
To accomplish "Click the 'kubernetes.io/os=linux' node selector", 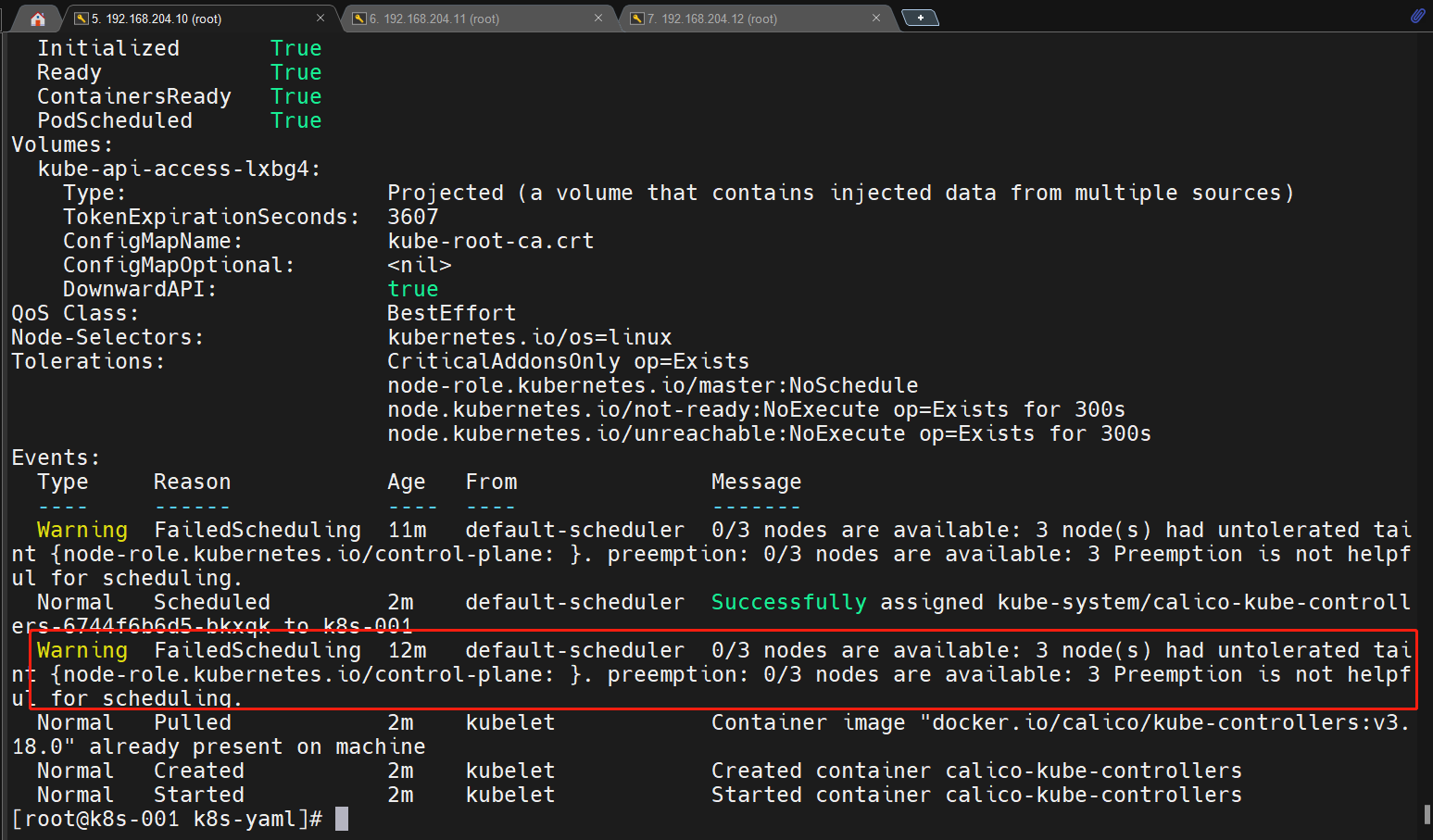I will tap(530, 337).
